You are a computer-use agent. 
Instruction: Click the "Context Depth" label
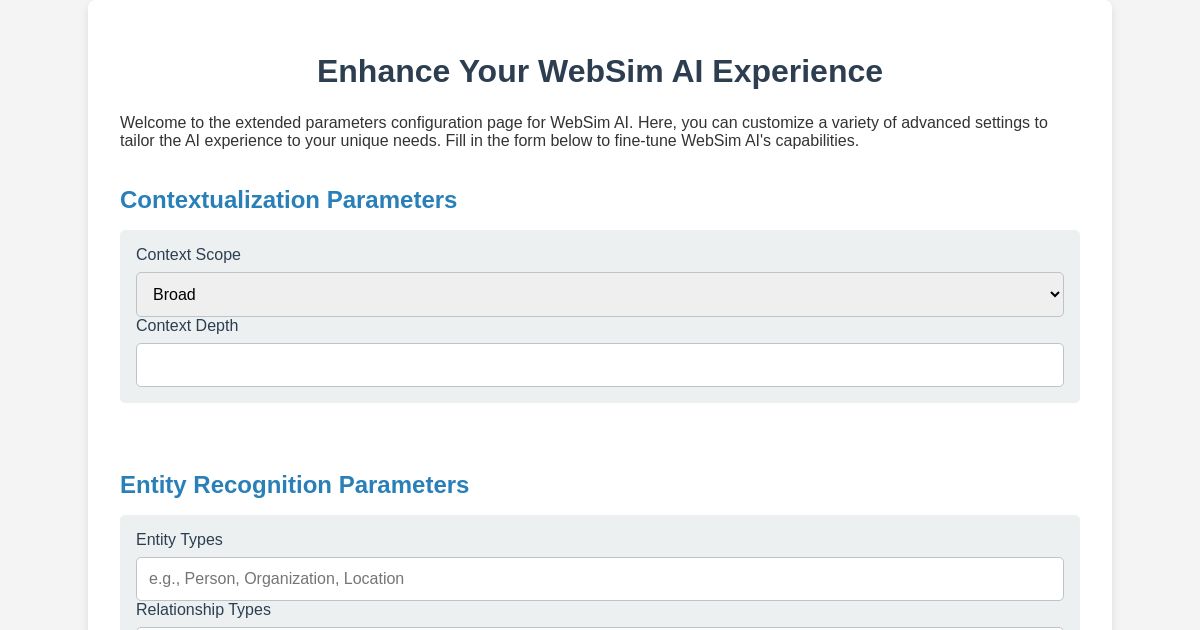pos(187,326)
